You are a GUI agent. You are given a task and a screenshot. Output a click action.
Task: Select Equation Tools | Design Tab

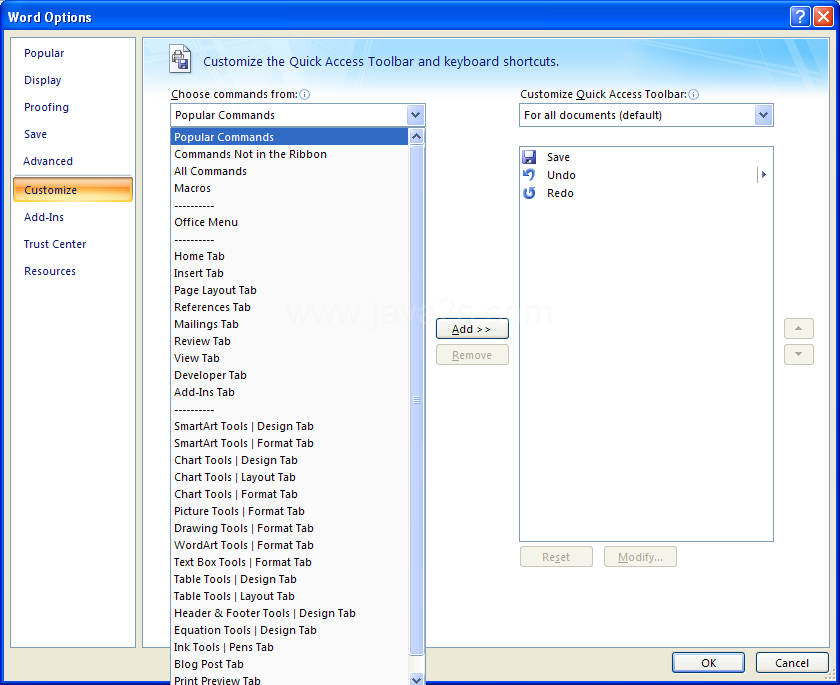[289, 630]
